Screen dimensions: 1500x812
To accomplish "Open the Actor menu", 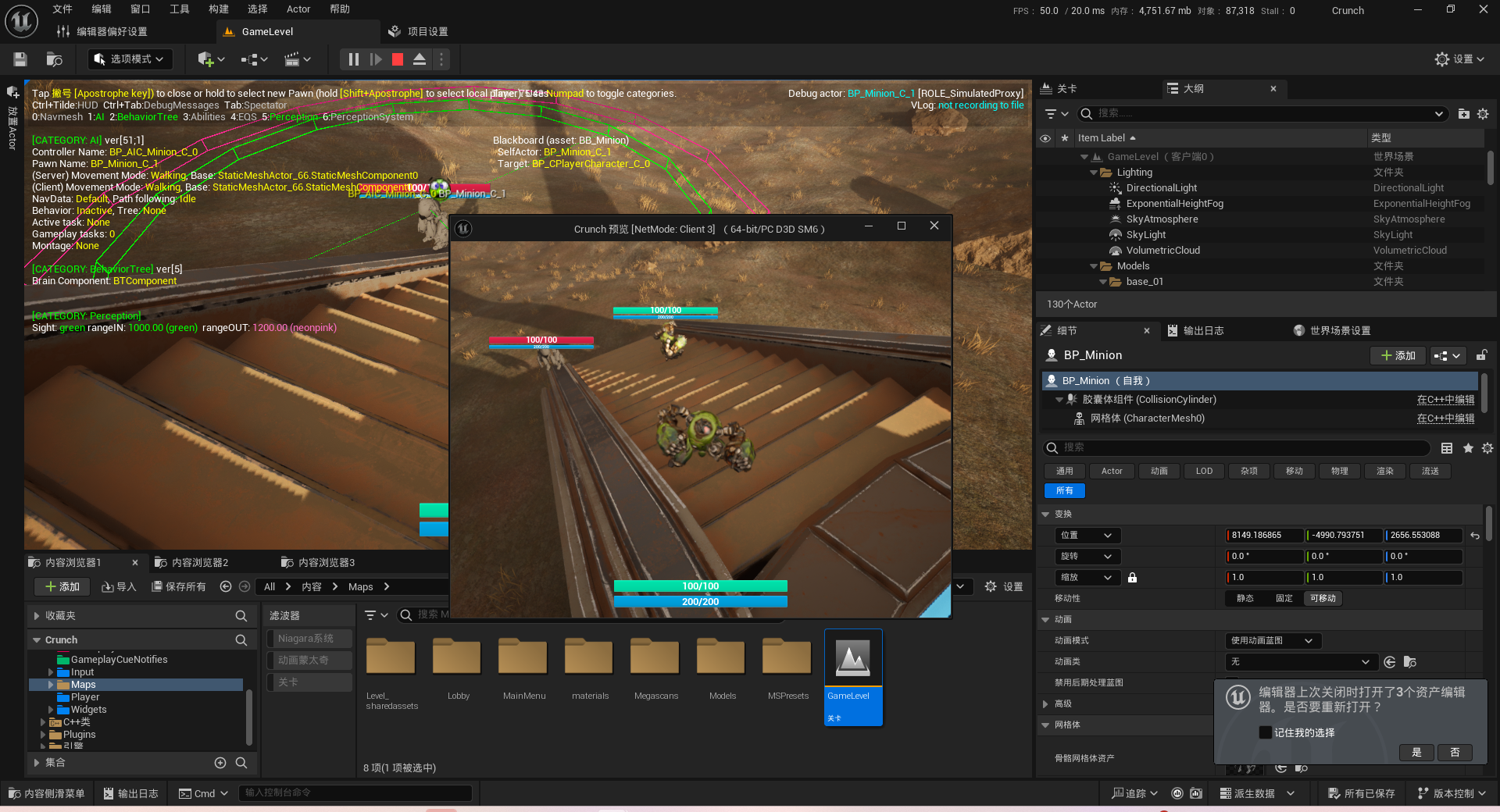I will click(298, 9).
